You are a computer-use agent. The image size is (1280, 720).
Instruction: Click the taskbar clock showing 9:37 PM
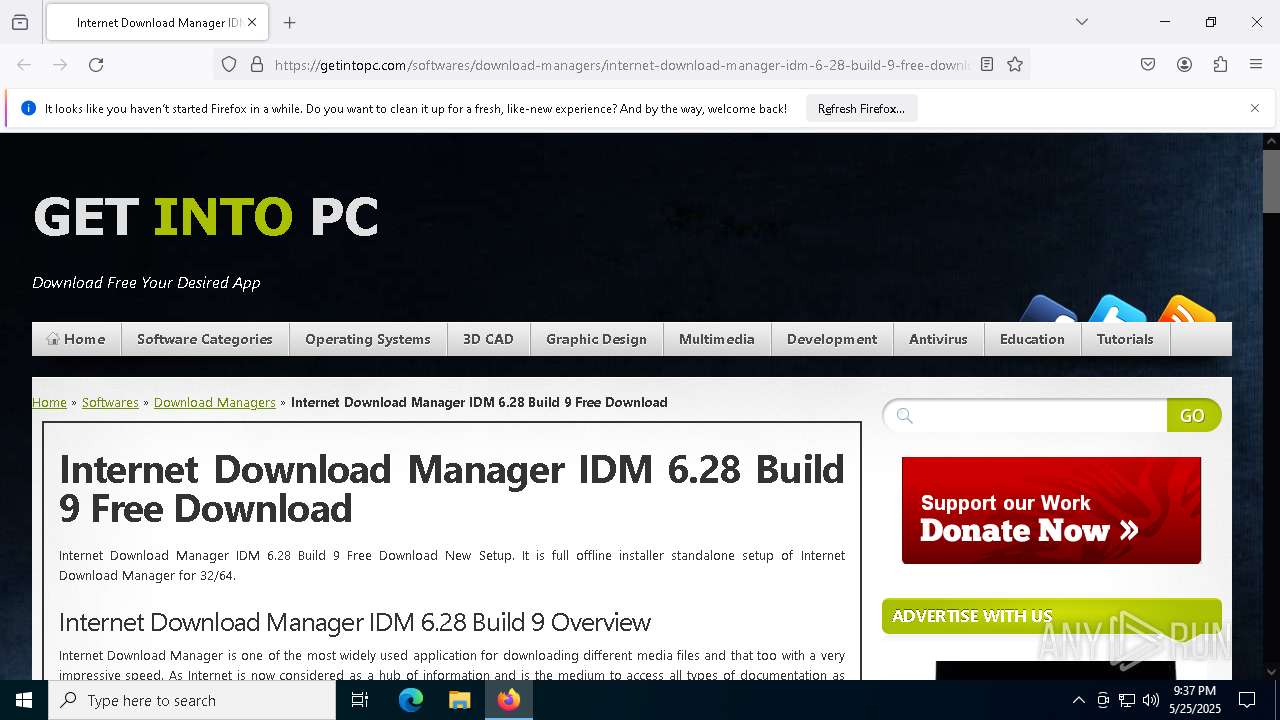1194,700
